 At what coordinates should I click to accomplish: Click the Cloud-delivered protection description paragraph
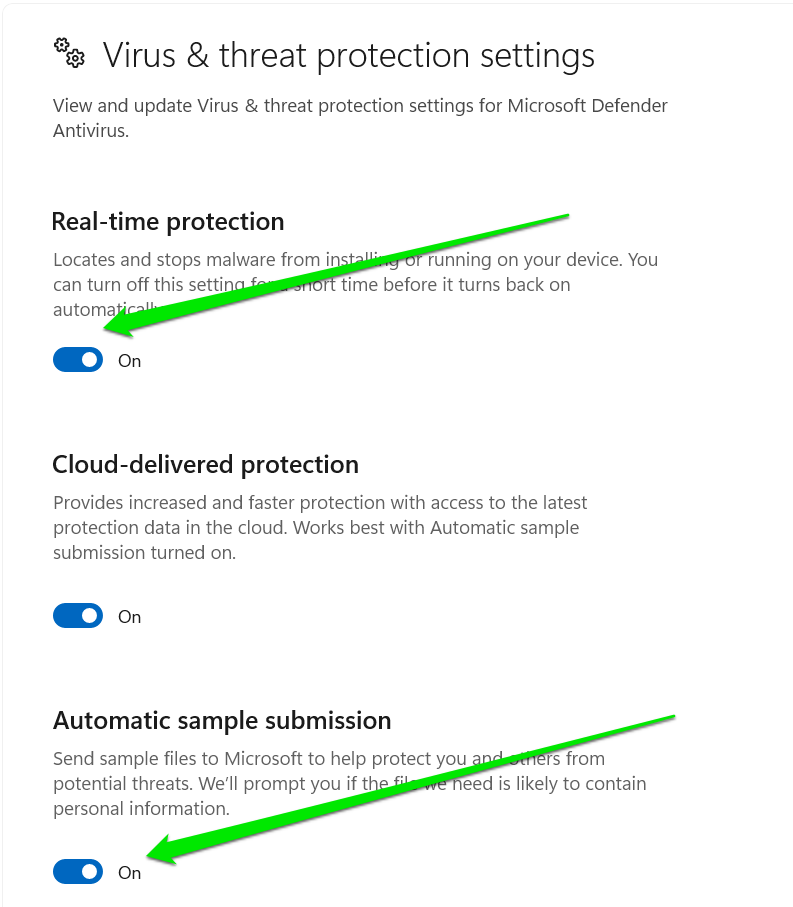coord(320,527)
